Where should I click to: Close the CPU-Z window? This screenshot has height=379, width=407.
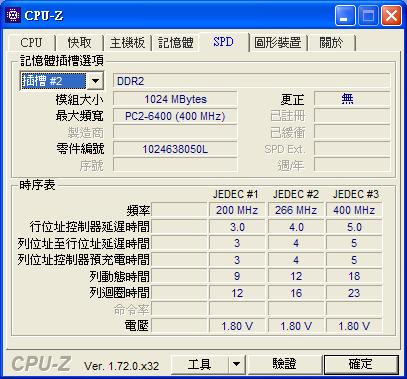tap(391, 16)
